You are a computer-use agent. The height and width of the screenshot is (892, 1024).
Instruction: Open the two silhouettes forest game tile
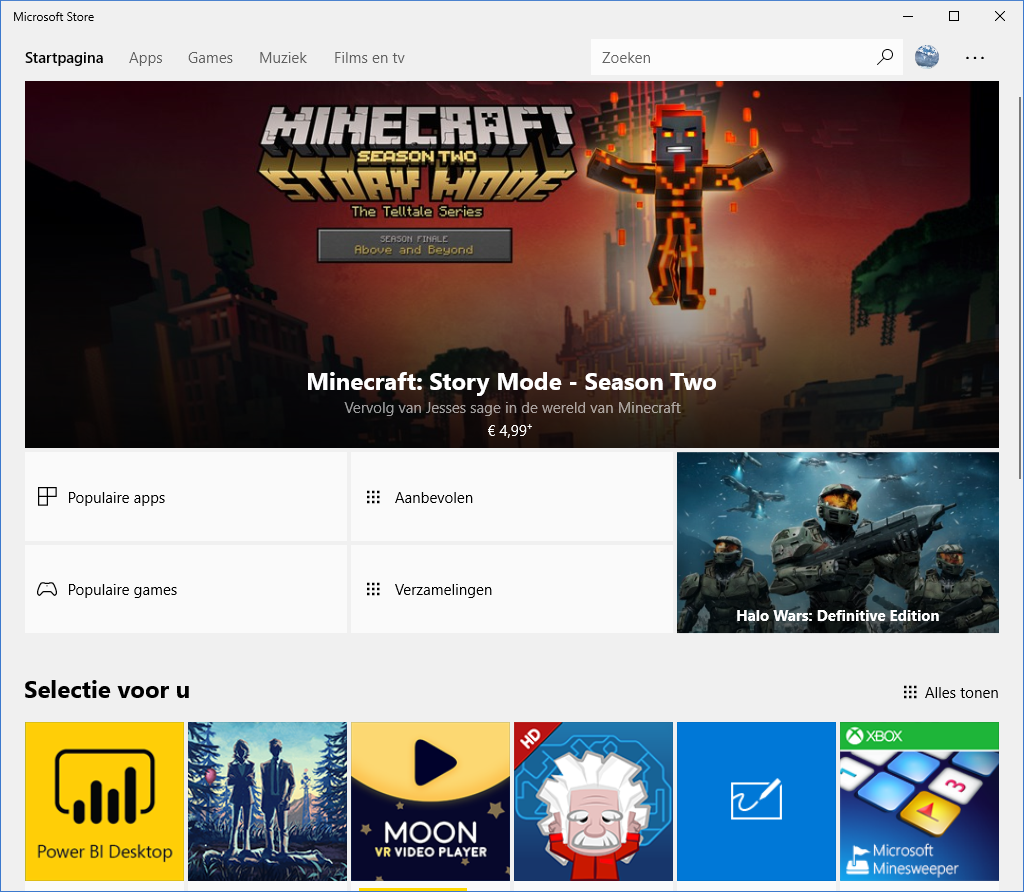tap(267, 801)
